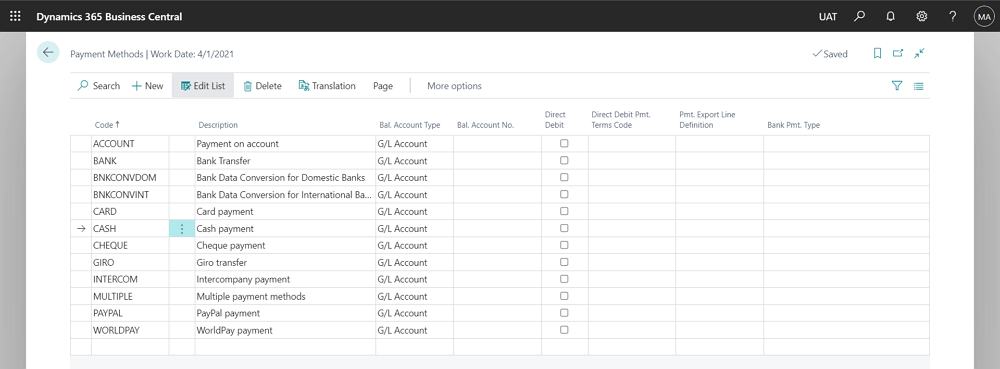Tick Direct Debit for BNKCONVDOM

coord(564,177)
